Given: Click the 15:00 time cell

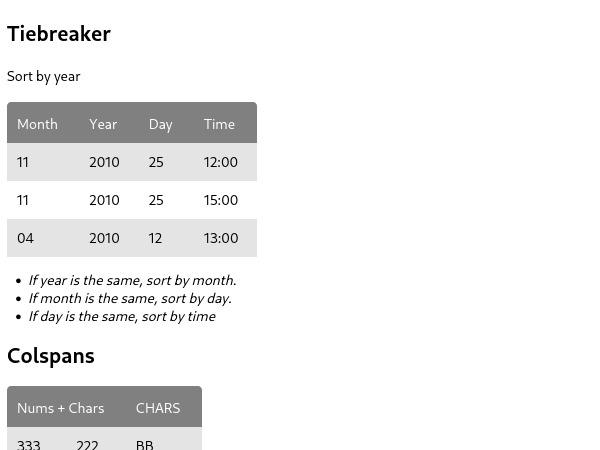Looking at the screenshot, I should coord(221,200).
